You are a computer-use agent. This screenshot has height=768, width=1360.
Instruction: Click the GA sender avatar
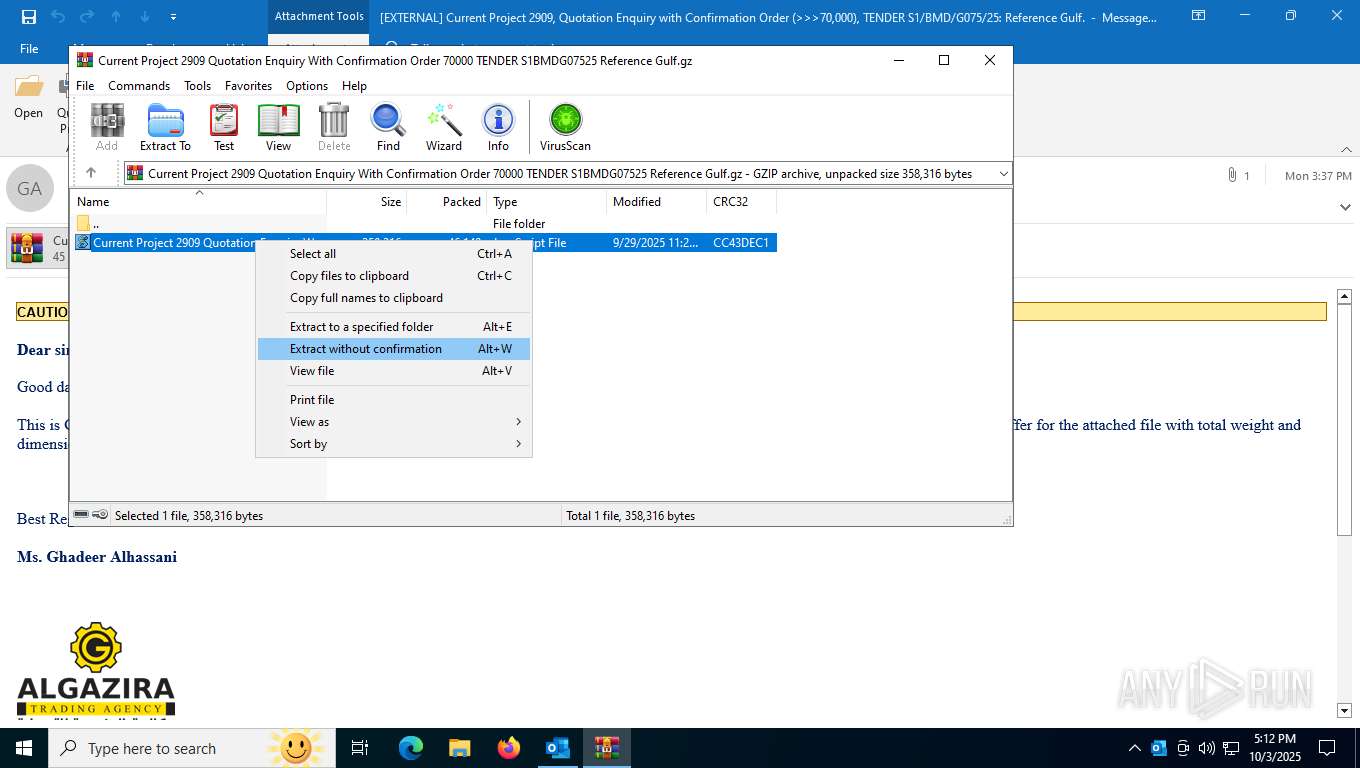30,188
